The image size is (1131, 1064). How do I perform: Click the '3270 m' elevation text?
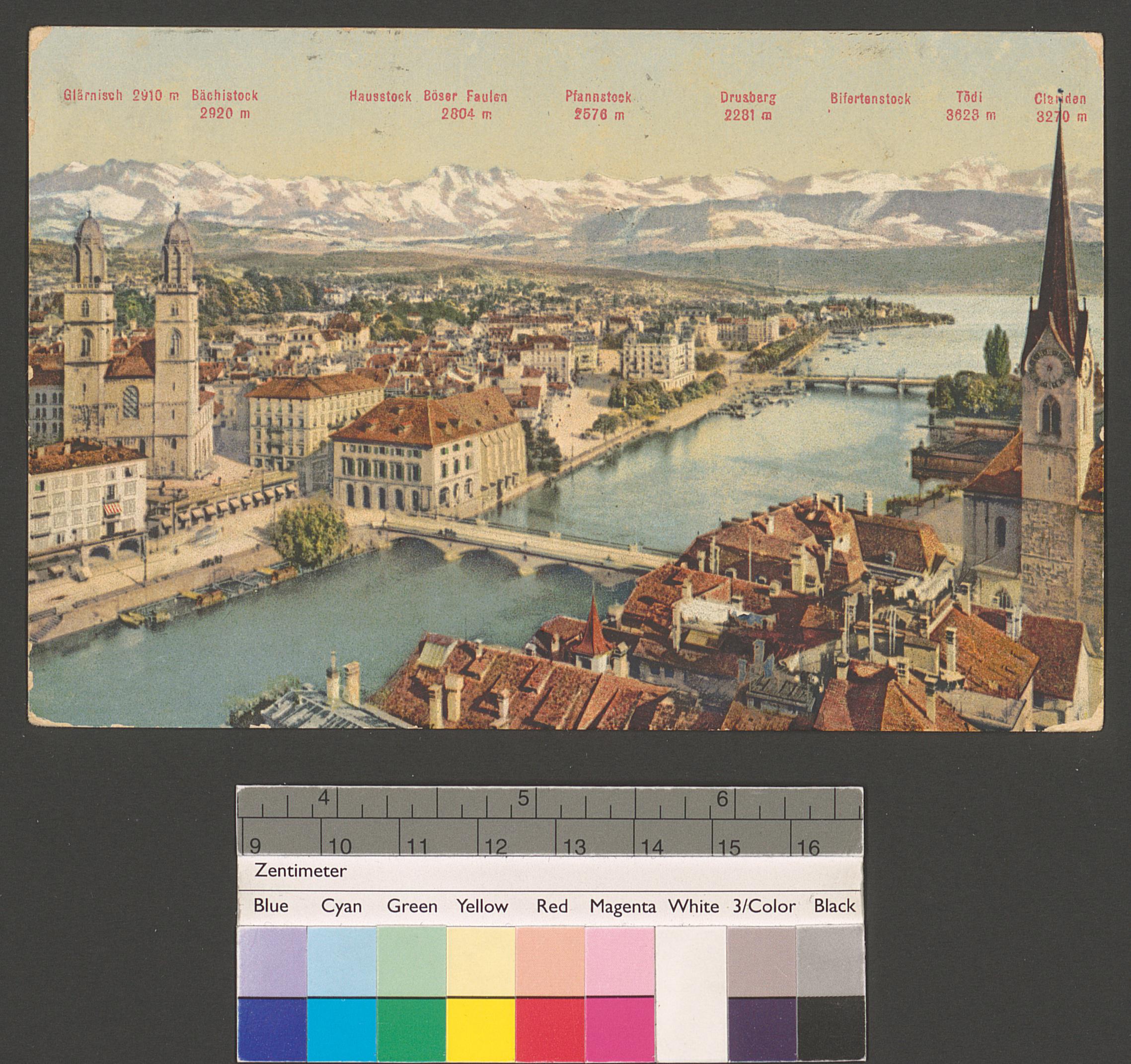[x=1061, y=117]
